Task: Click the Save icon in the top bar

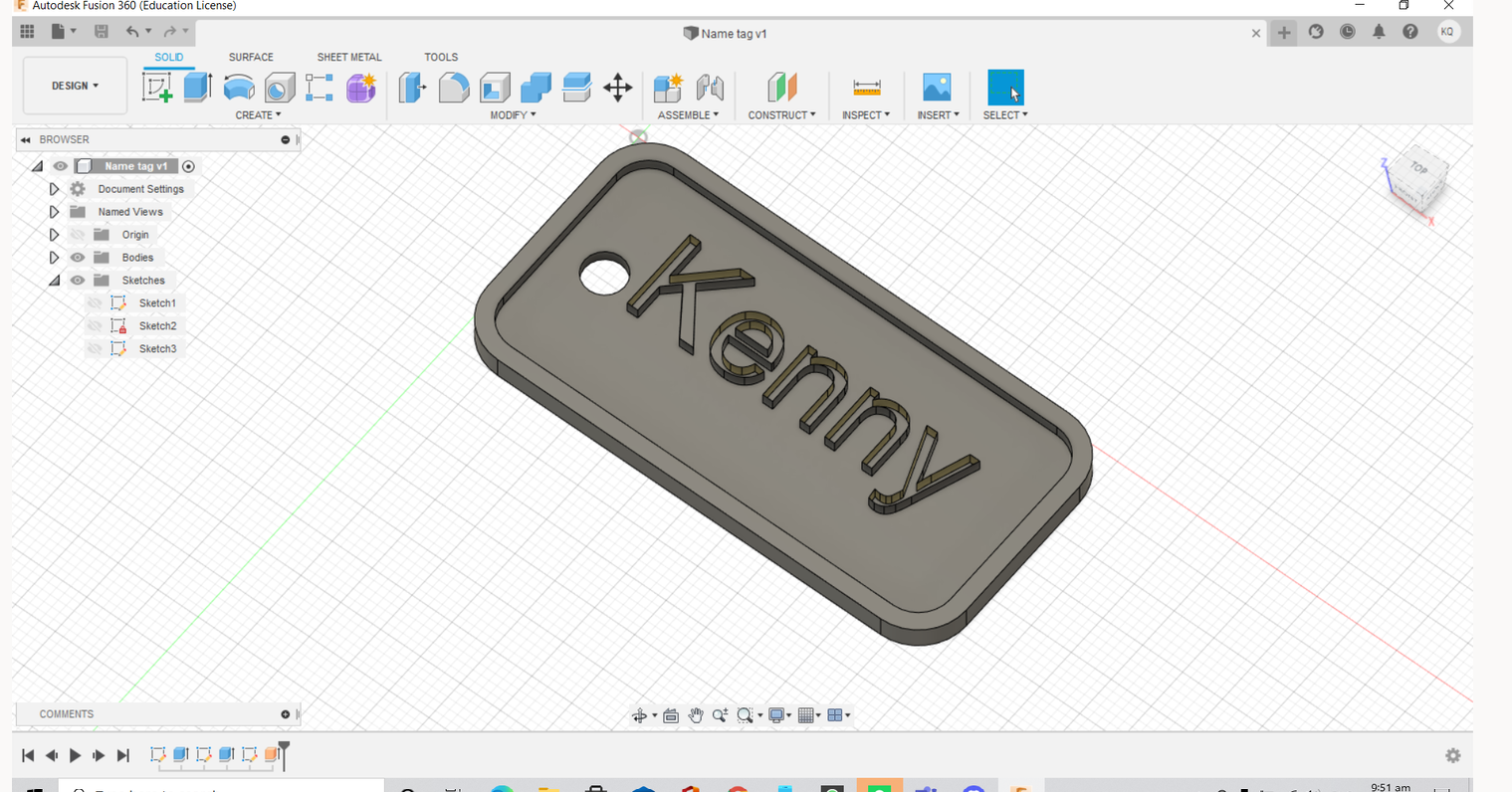Action: tap(102, 32)
